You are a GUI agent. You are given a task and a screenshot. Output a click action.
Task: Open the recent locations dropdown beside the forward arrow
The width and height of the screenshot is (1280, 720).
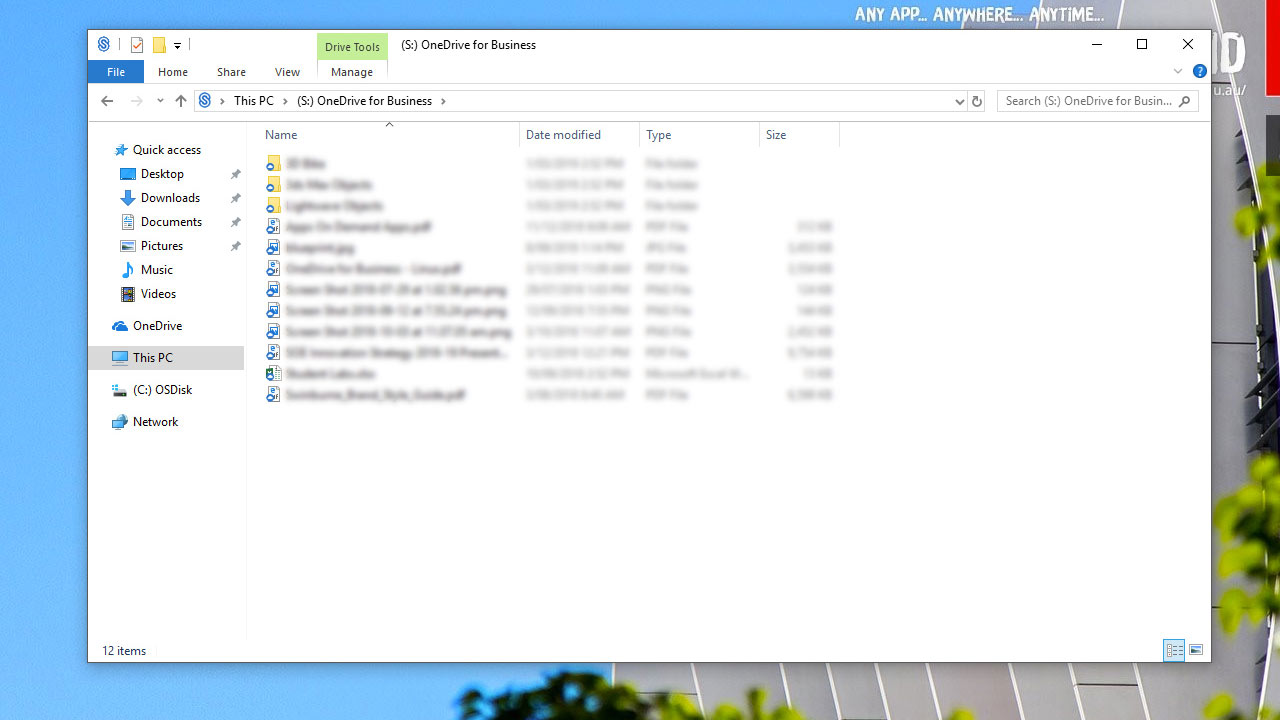(x=159, y=100)
